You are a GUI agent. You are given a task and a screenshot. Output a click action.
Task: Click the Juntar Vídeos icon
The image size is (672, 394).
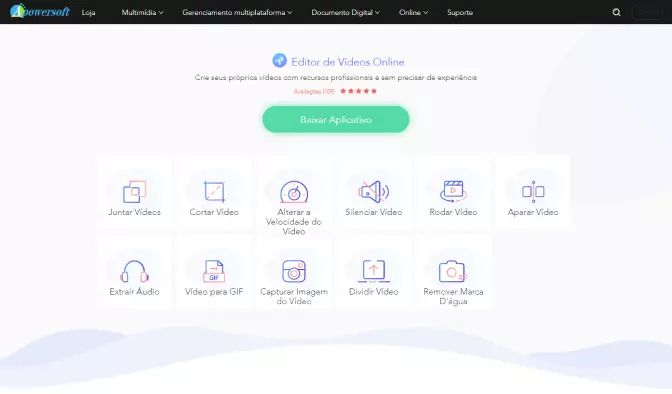(x=135, y=191)
